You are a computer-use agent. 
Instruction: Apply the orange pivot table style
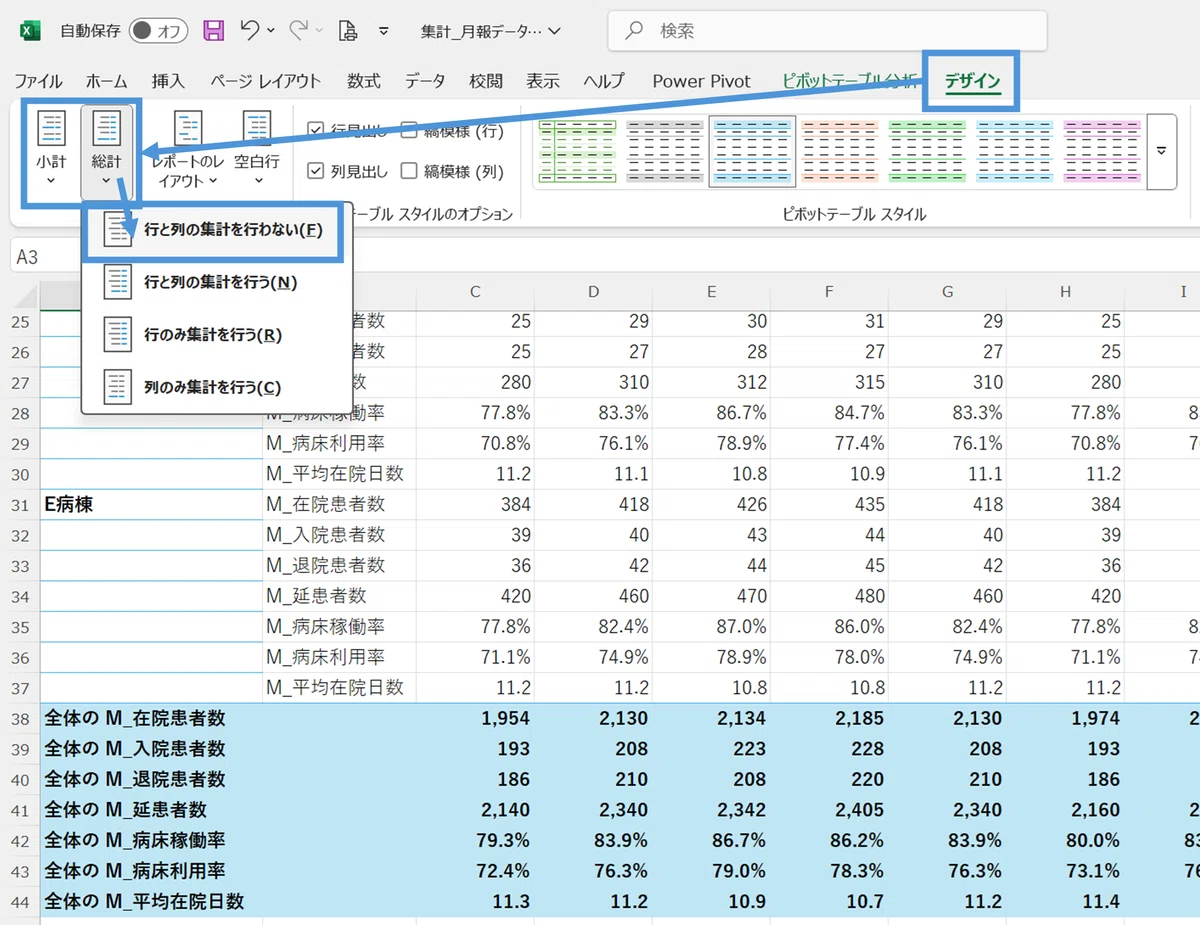[x=840, y=152]
